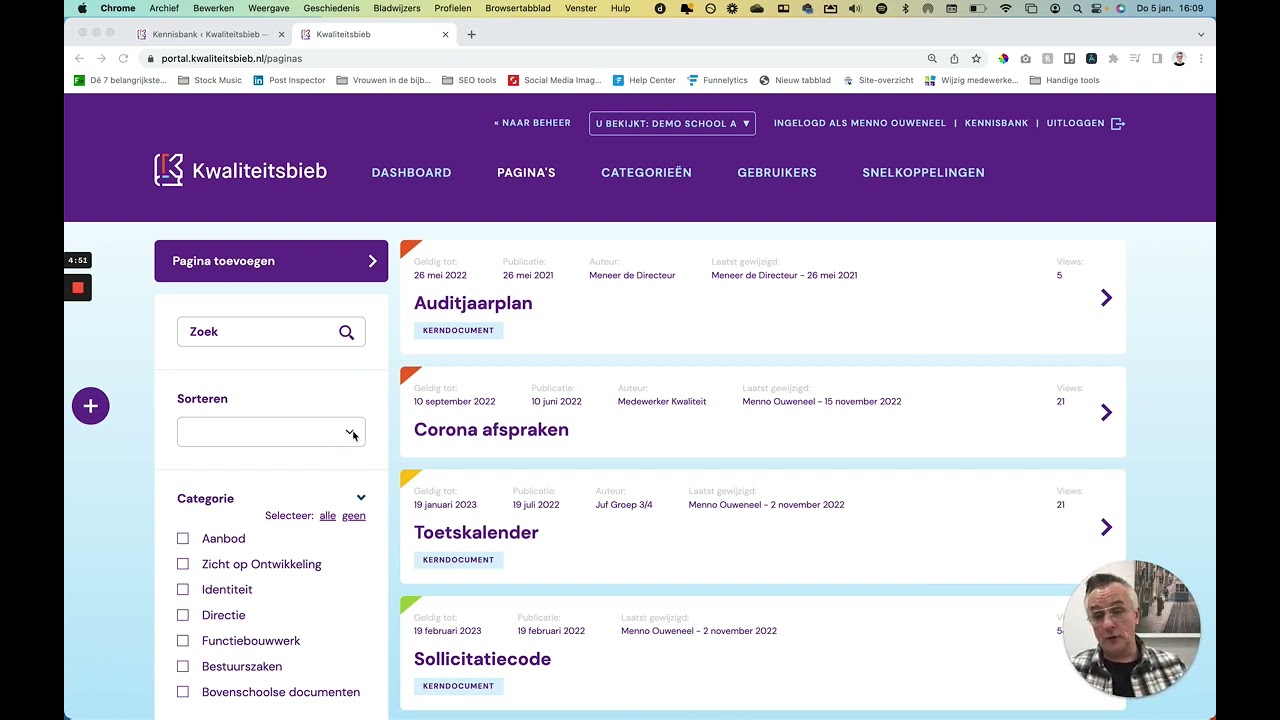
Task: Collapse the Categorie filter section
Action: (361, 498)
